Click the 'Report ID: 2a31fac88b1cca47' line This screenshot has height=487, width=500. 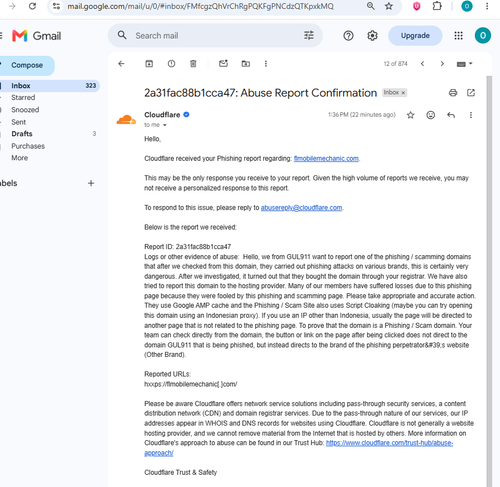(187, 247)
